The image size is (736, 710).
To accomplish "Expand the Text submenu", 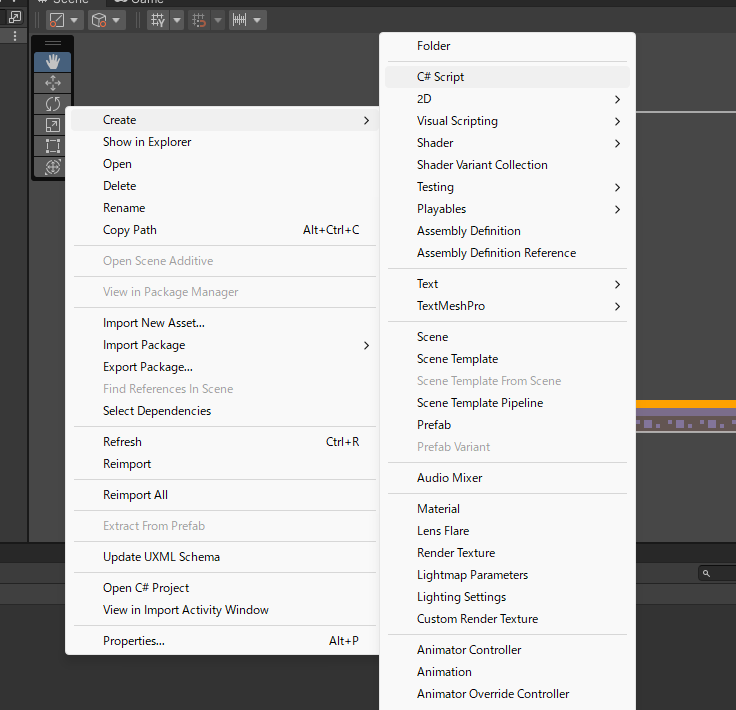I will coord(507,284).
